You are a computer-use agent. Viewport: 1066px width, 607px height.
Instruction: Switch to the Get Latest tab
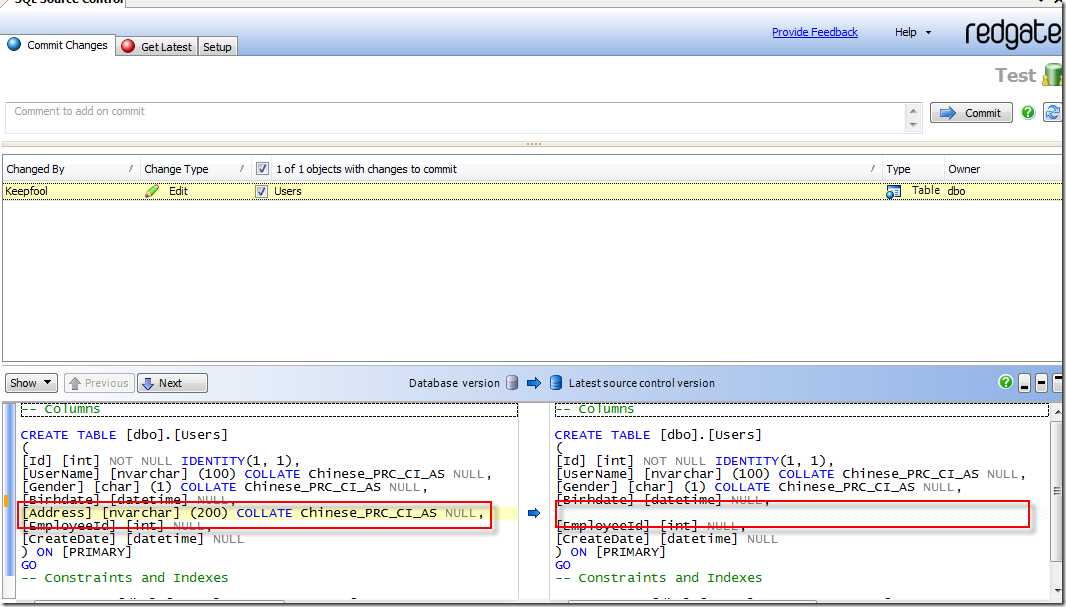(157, 46)
